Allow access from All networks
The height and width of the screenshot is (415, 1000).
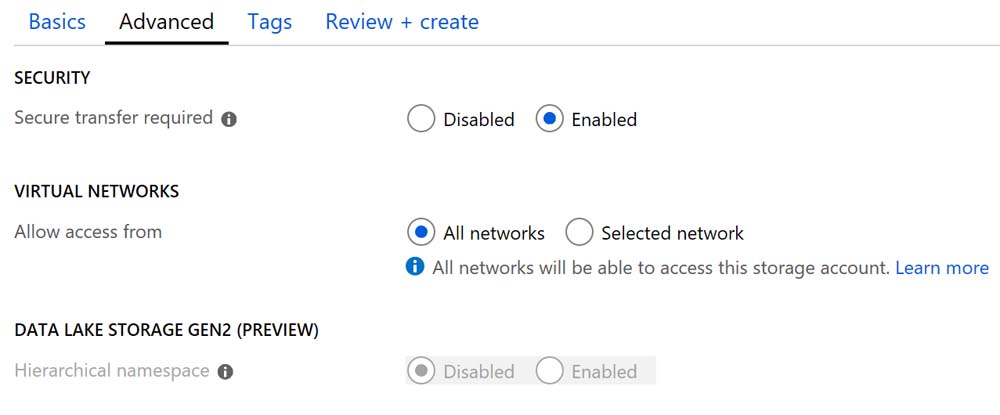[x=422, y=233]
